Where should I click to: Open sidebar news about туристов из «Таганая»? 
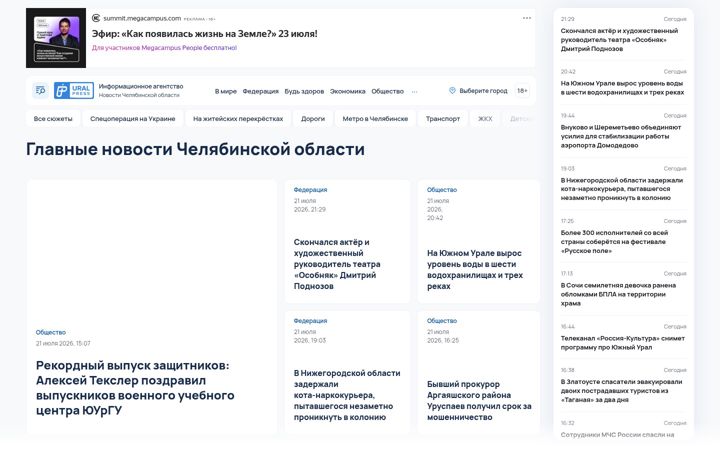click(621, 391)
